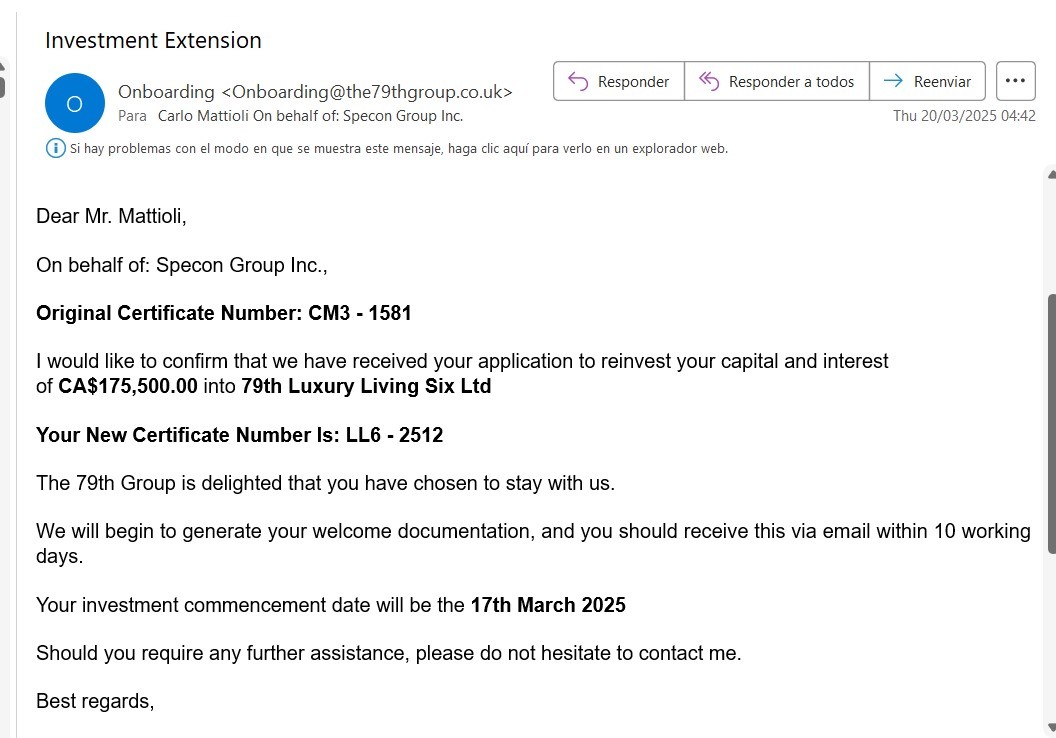Click the blue info circle icon

pos(56,149)
